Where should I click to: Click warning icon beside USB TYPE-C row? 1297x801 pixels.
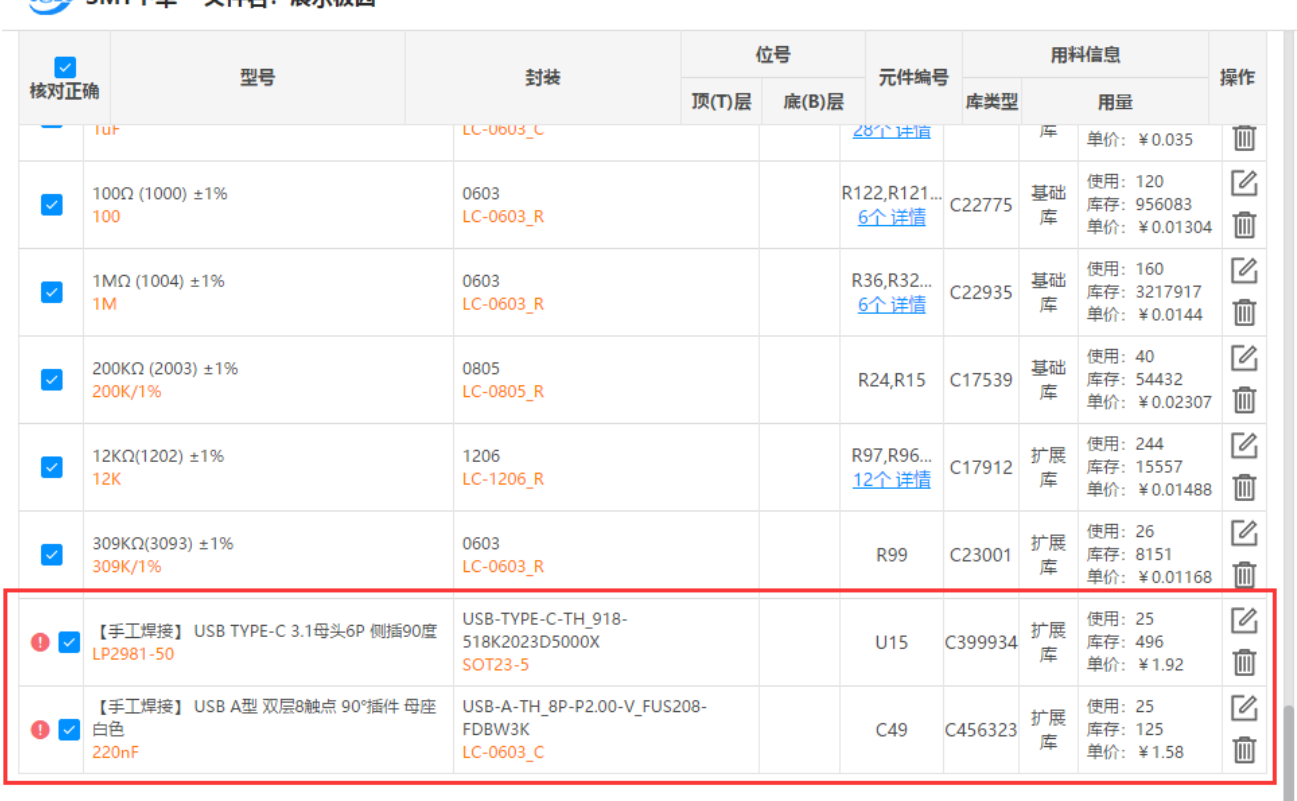click(40, 642)
